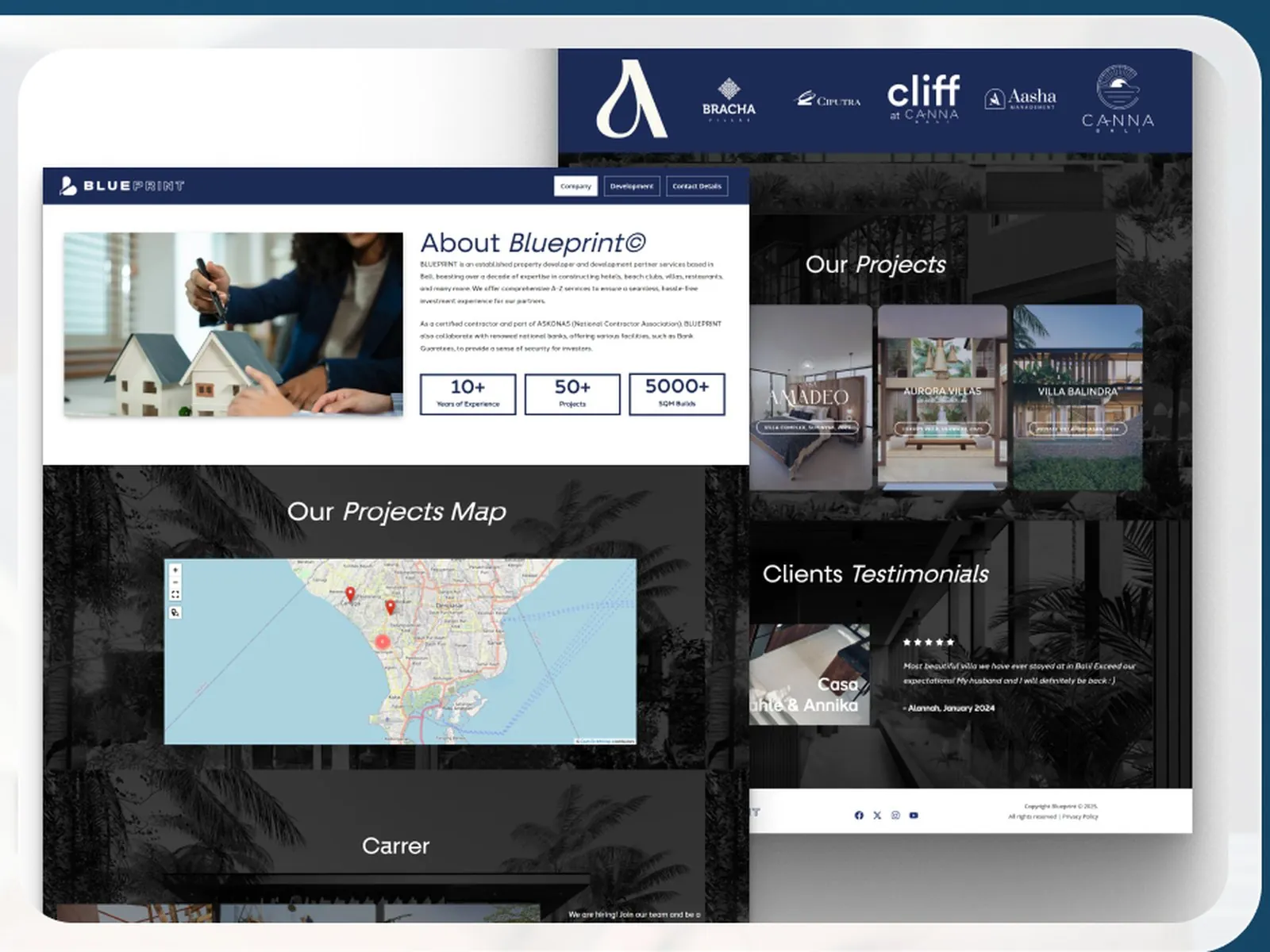Click the Our Projects heading
Viewport: 1270px width, 952px height.
[x=876, y=264]
